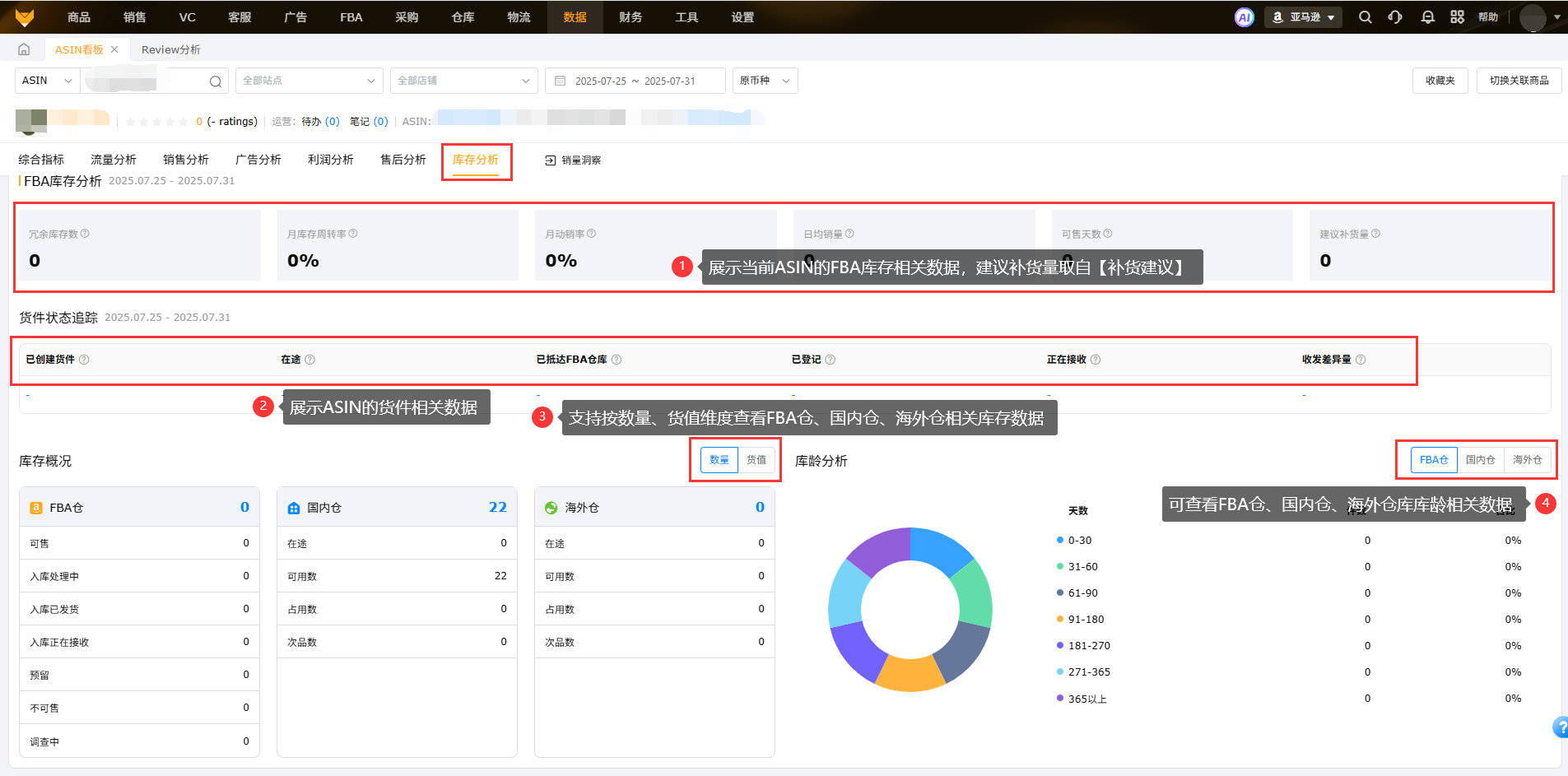Go to home via house icon
The height and width of the screenshot is (776, 1568).
24,49
